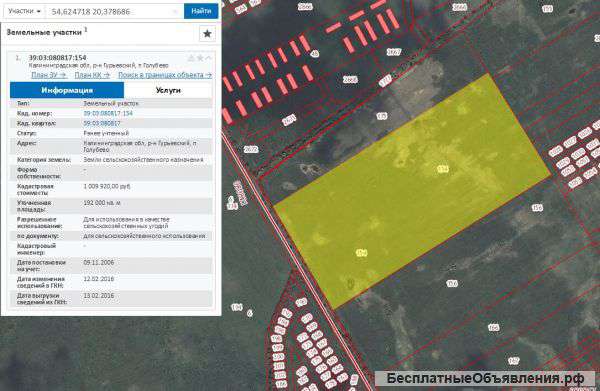The height and width of the screenshot is (391, 600).
Task: Click parcel 2671 on the map
Action: [289, 120]
